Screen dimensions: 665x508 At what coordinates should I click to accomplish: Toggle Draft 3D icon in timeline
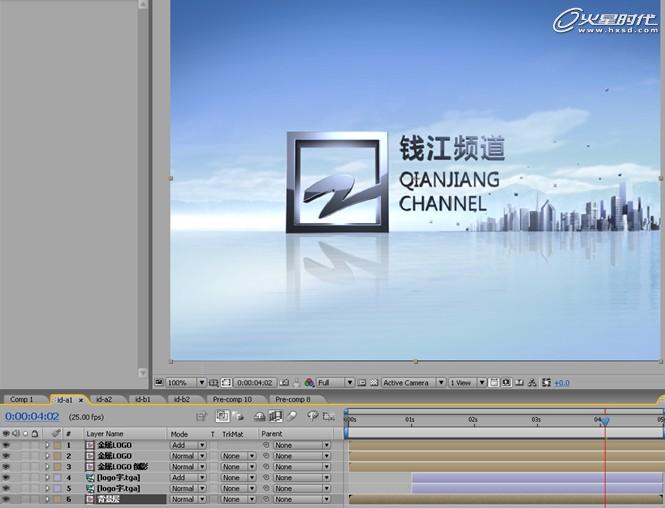(237, 417)
